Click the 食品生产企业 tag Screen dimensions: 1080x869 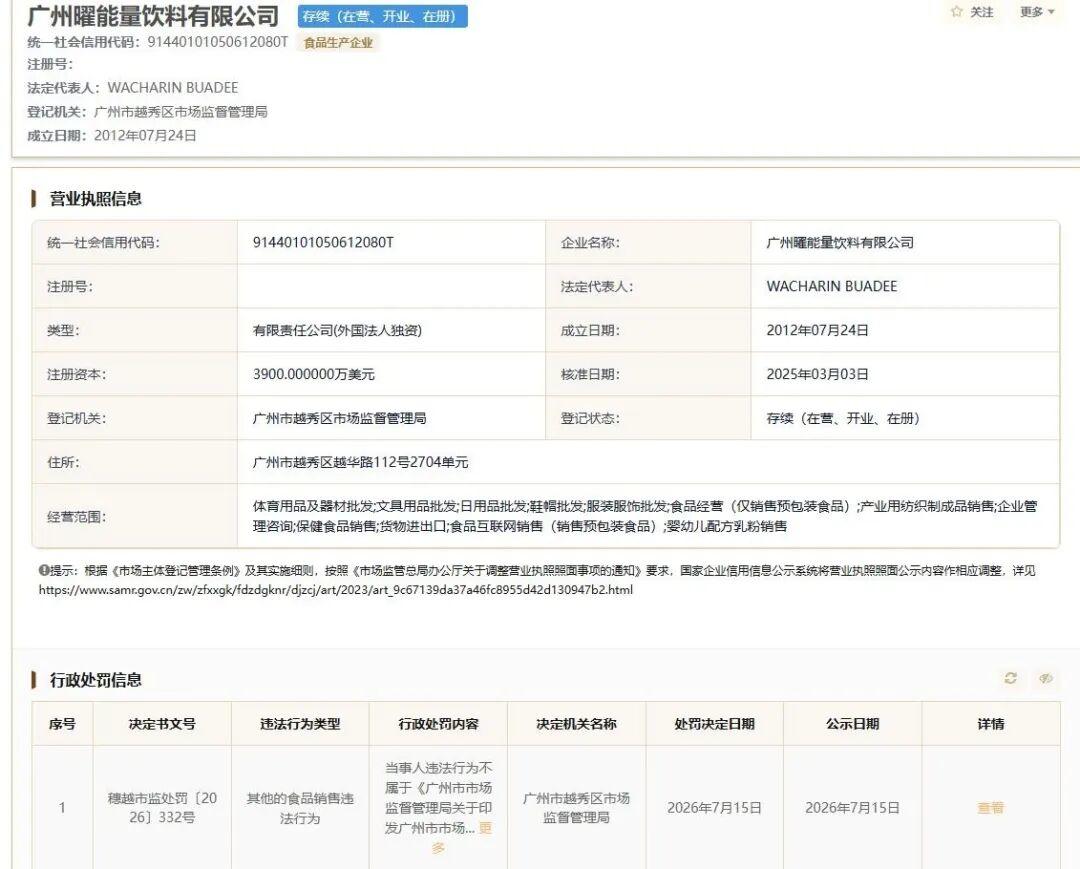click(x=338, y=43)
